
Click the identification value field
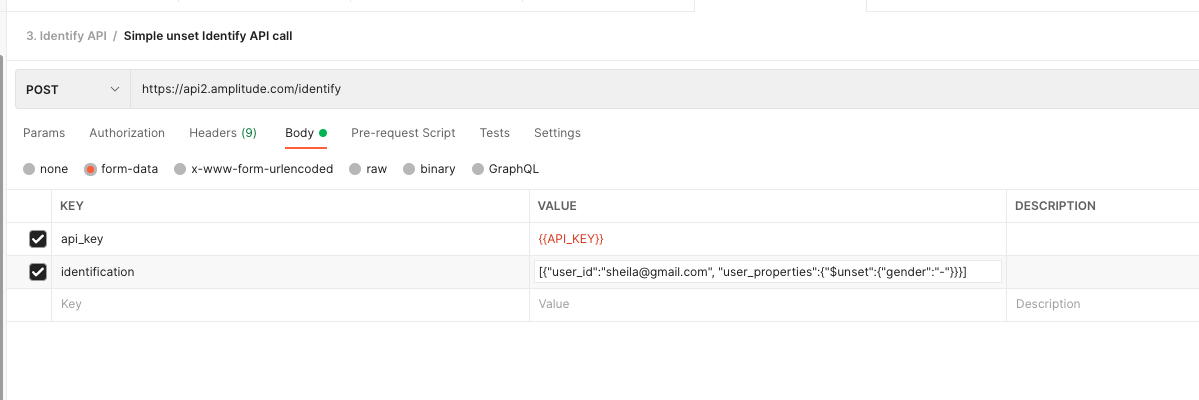click(x=768, y=272)
